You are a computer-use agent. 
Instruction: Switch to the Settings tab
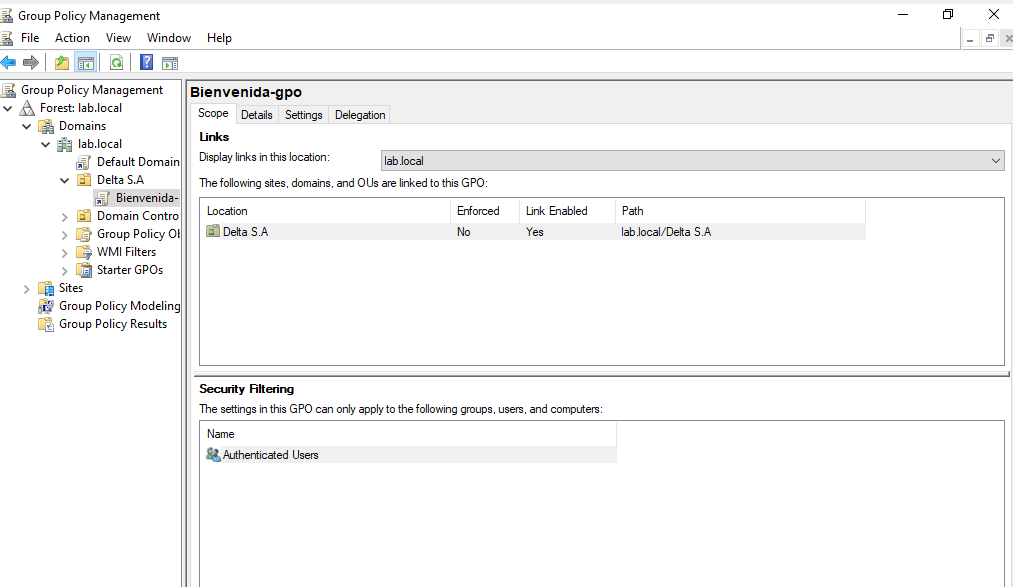coord(303,115)
